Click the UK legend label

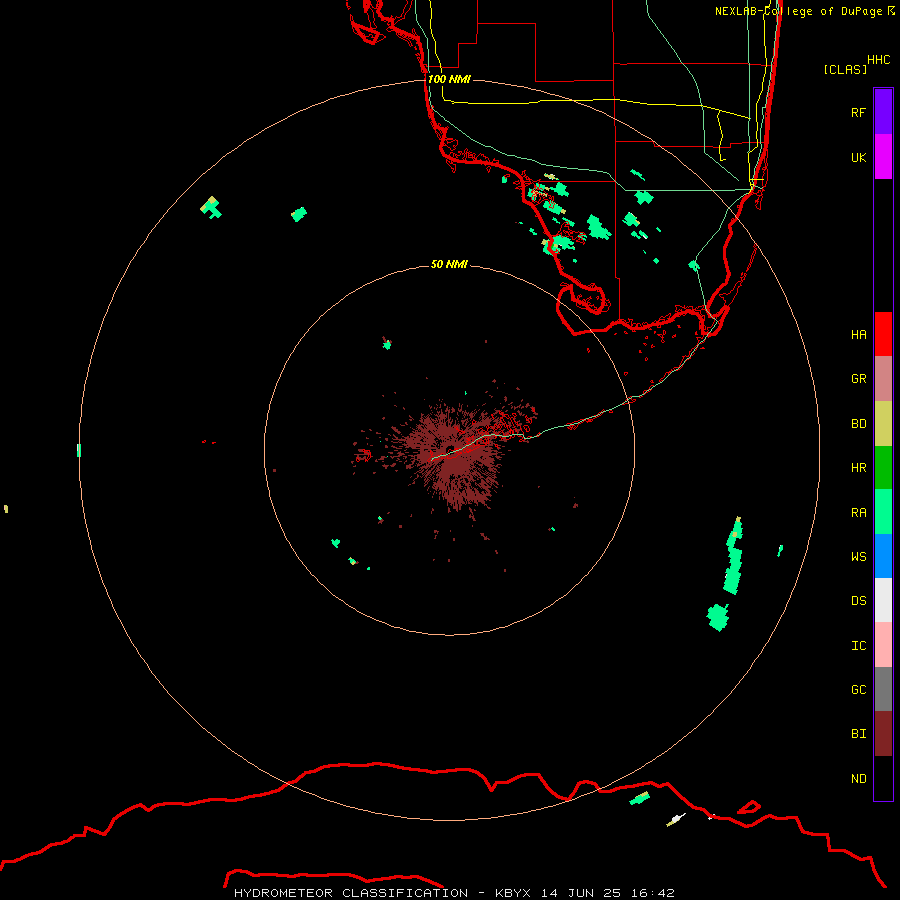coord(858,157)
